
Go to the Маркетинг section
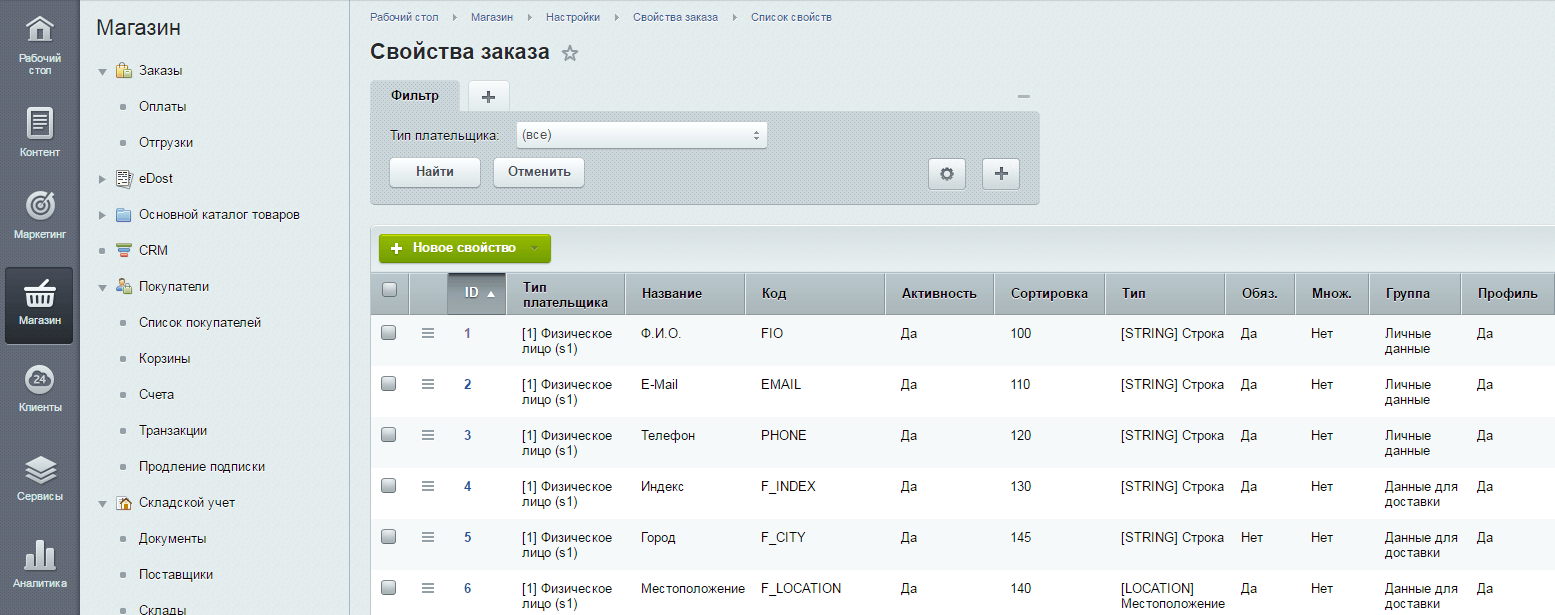(39, 215)
